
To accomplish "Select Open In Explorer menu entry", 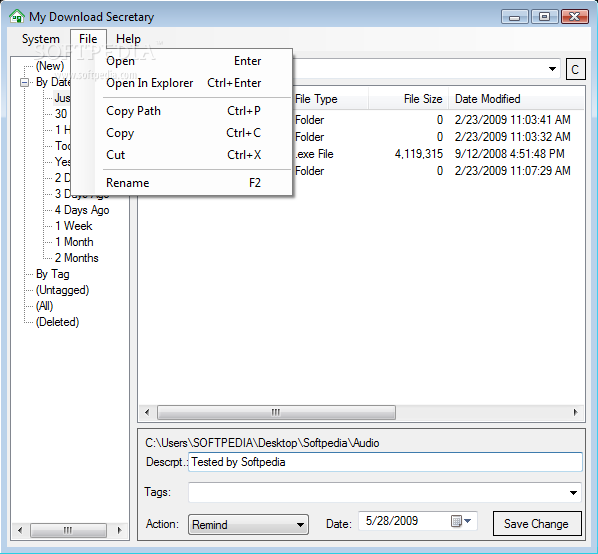I will pyautogui.click(x=183, y=83).
